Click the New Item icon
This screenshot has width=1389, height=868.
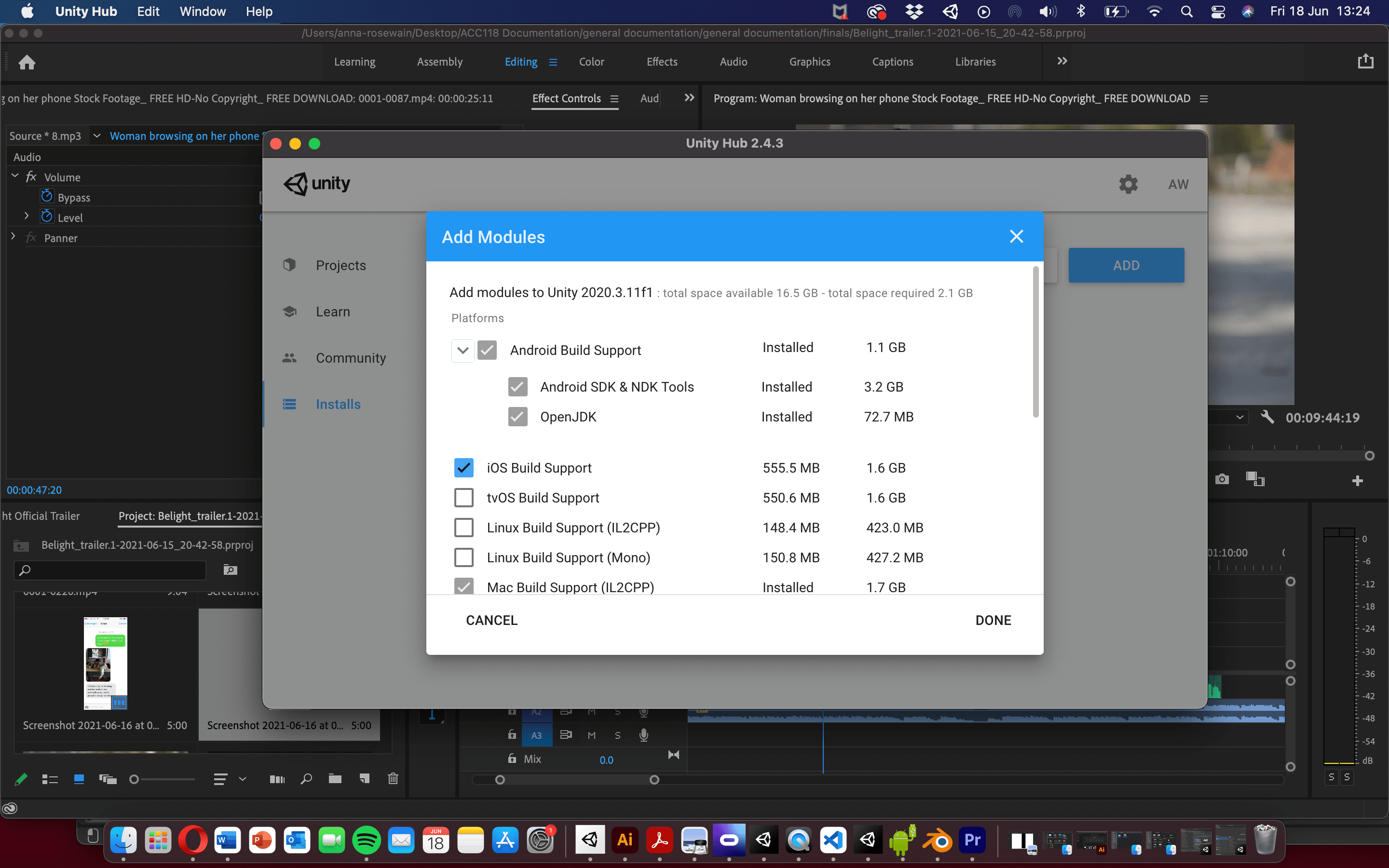[365, 778]
